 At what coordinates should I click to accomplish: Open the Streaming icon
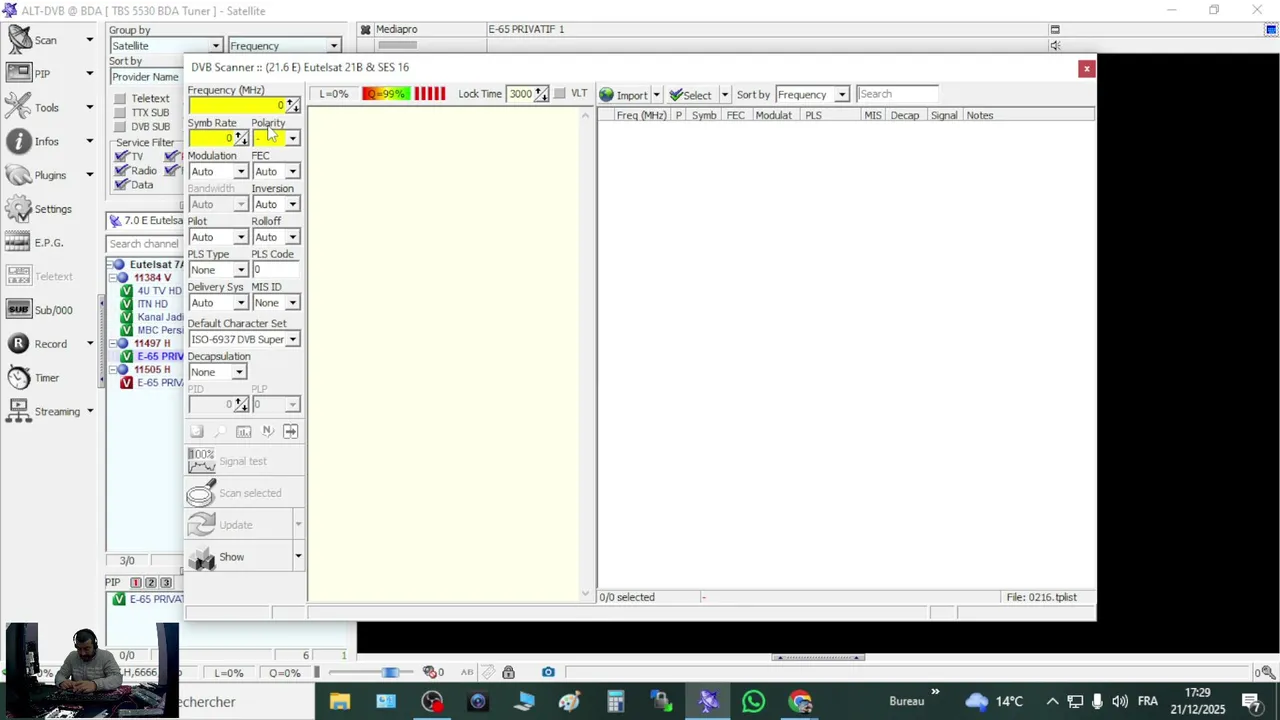[19, 411]
